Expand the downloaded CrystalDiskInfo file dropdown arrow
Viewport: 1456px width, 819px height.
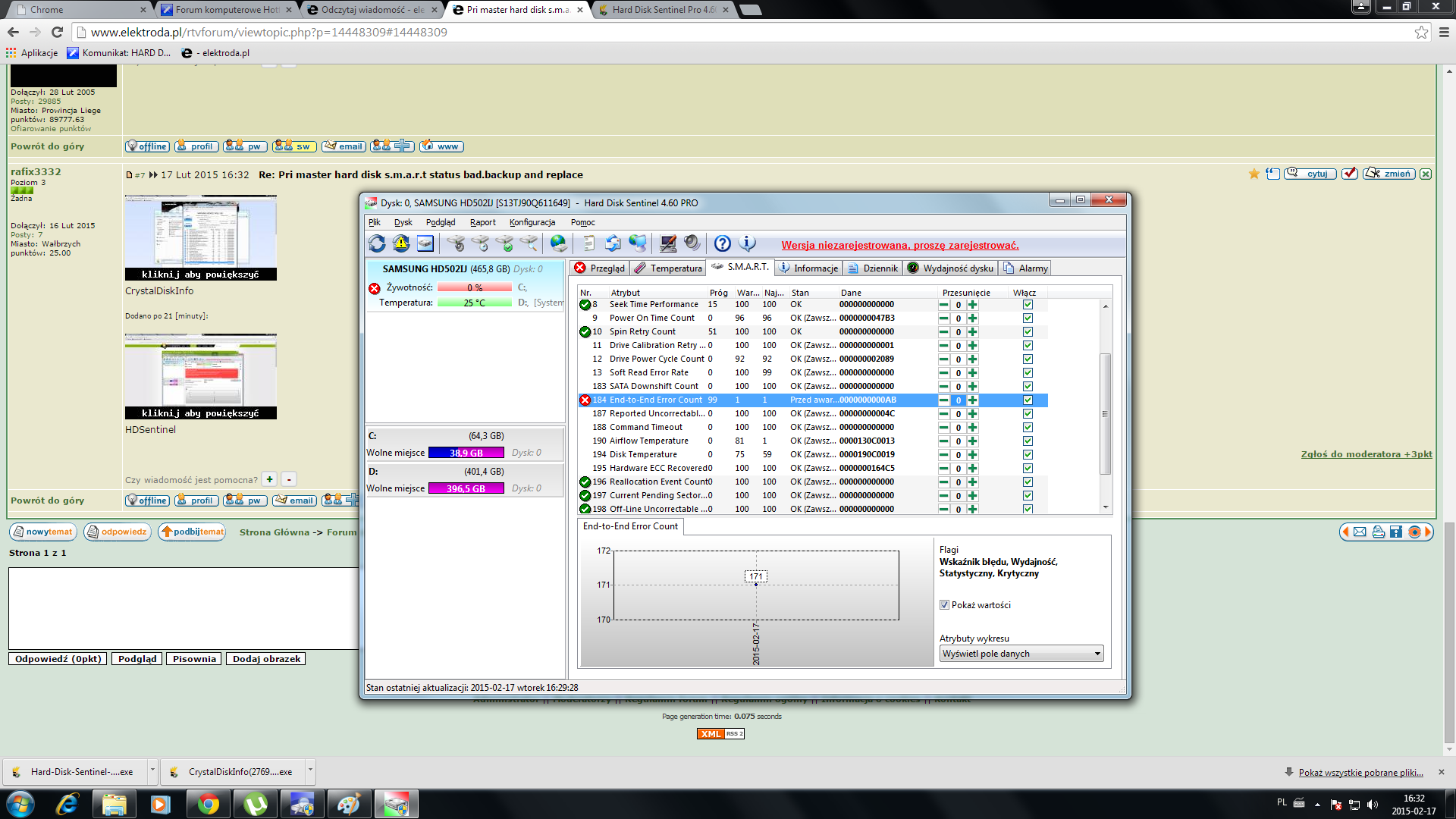pos(309,771)
